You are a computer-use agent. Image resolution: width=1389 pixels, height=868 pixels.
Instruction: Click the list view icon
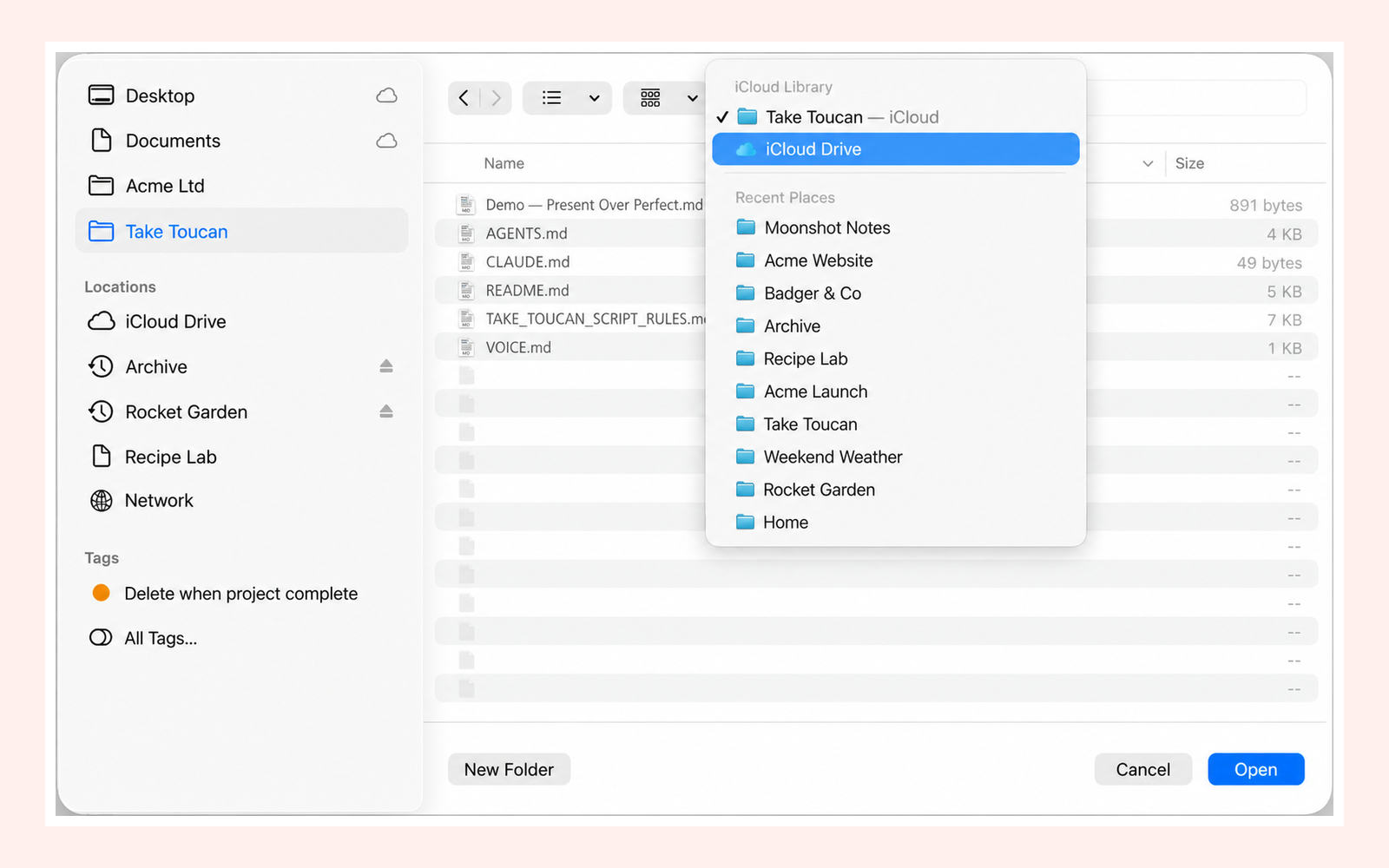click(x=552, y=98)
